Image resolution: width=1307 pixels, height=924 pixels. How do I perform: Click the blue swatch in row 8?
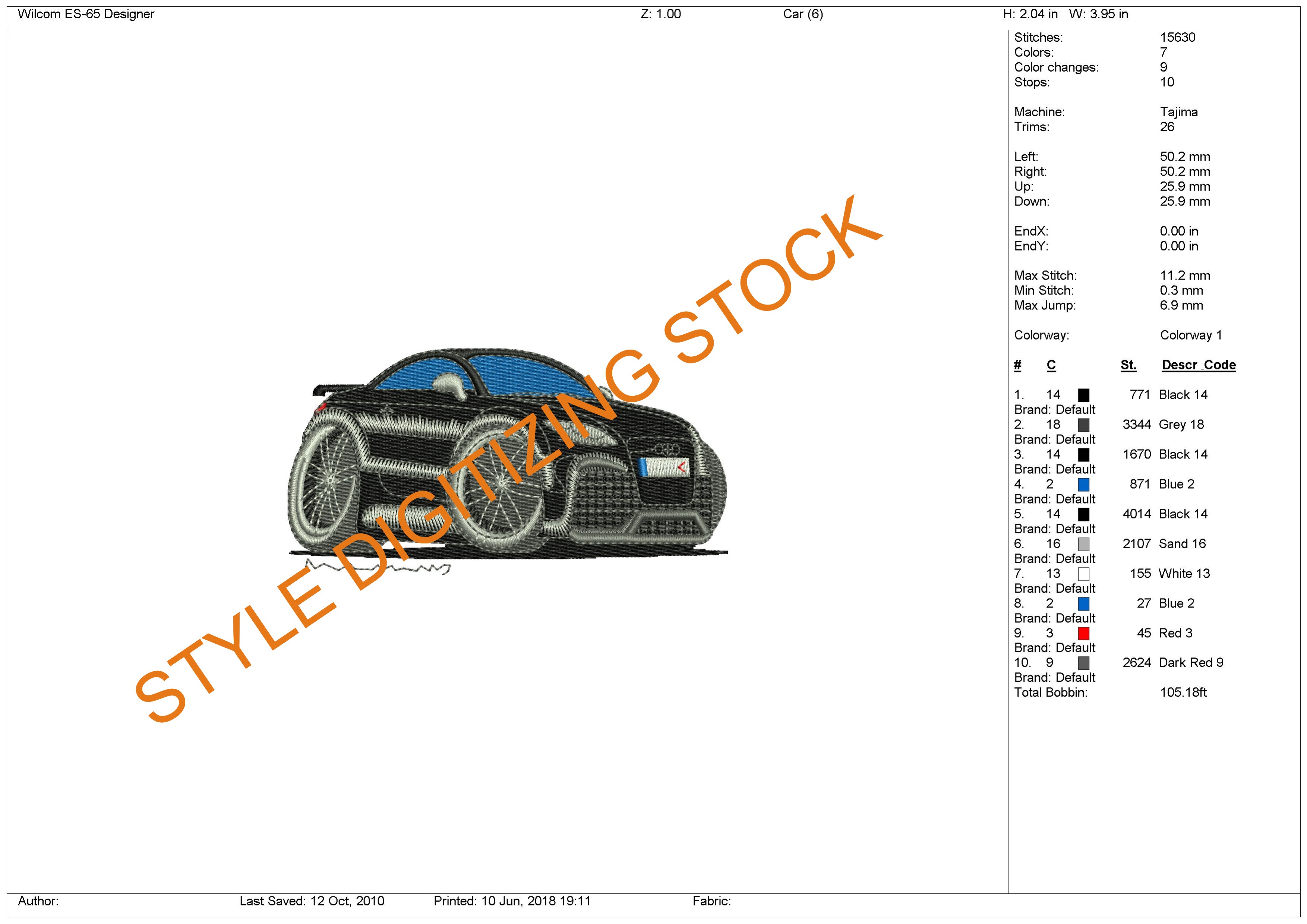(x=1083, y=603)
